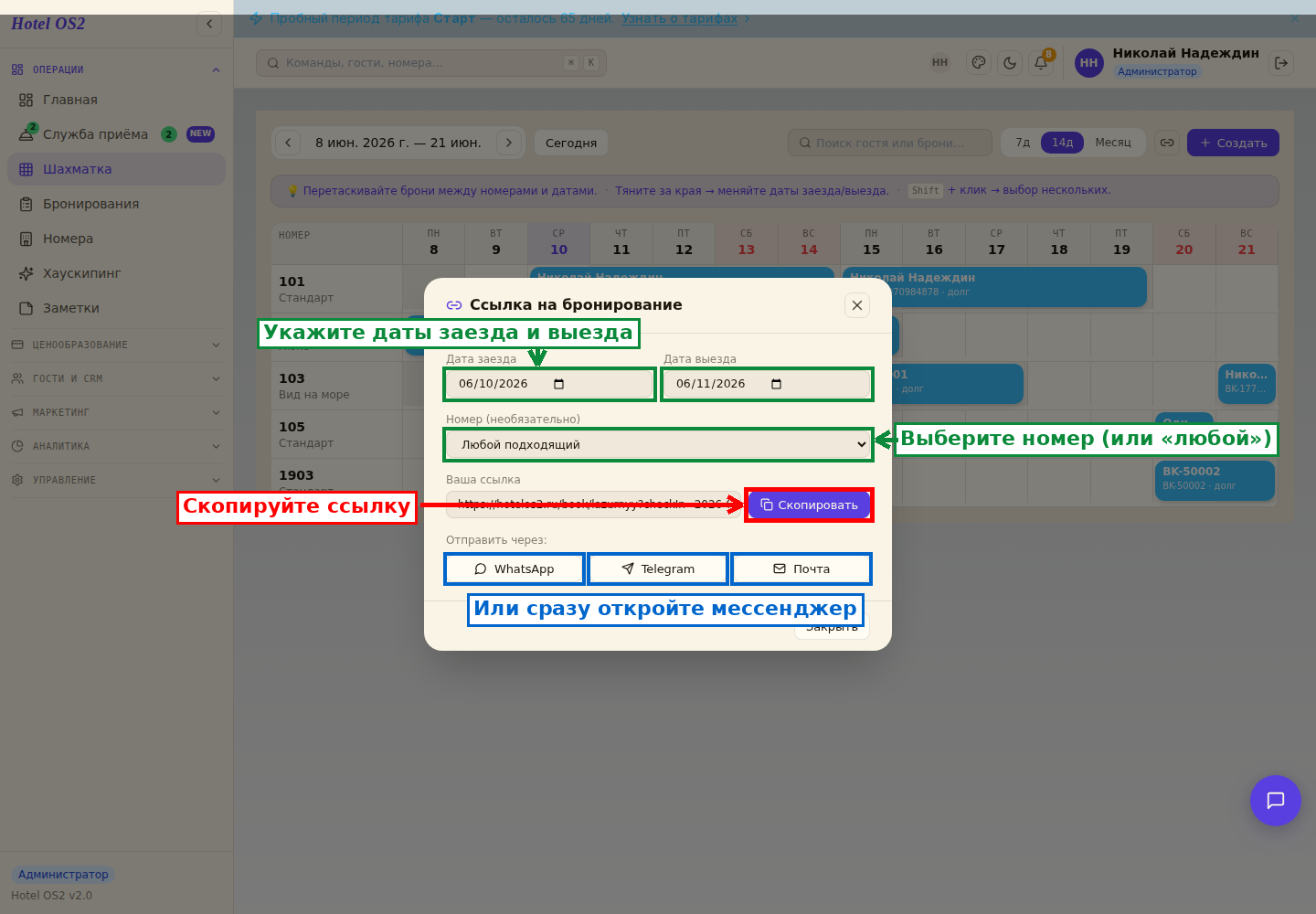Send link via Telegram button

coord(658,569)
